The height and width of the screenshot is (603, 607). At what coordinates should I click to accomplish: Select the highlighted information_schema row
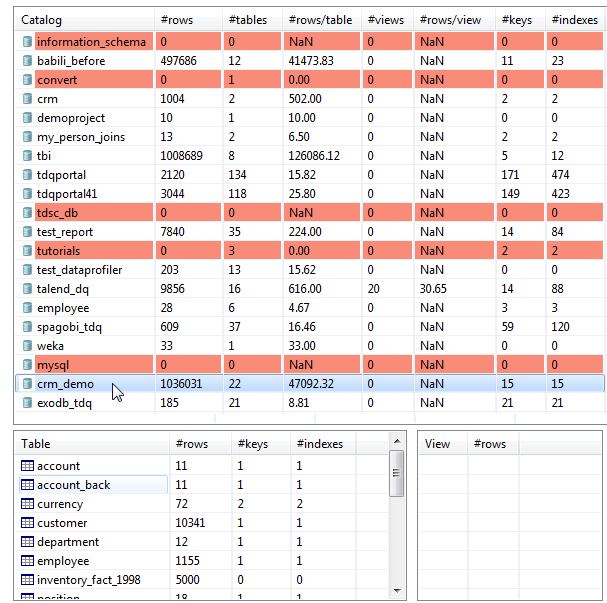(91, 42)
